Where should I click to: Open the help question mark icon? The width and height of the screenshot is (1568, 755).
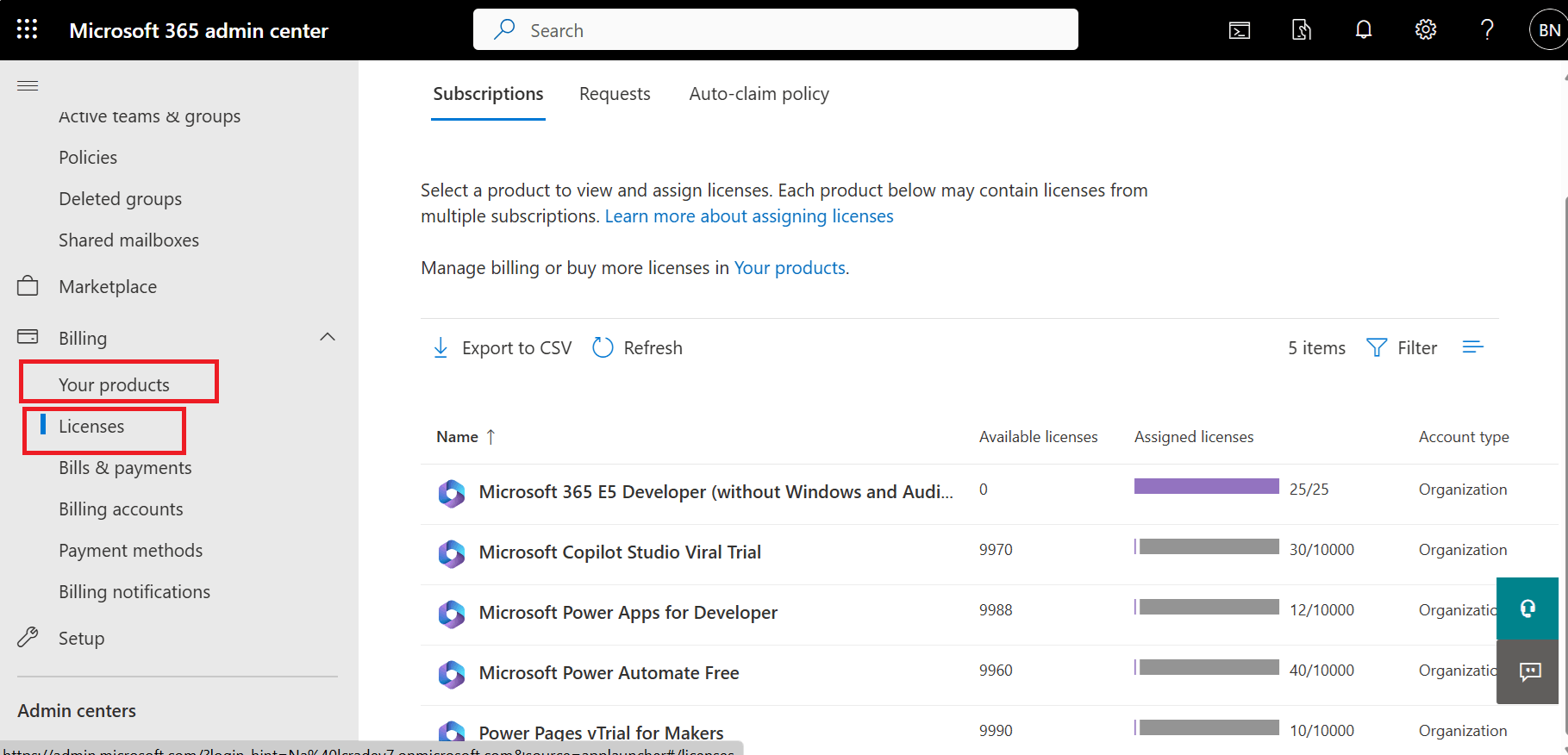[1487, 30]
